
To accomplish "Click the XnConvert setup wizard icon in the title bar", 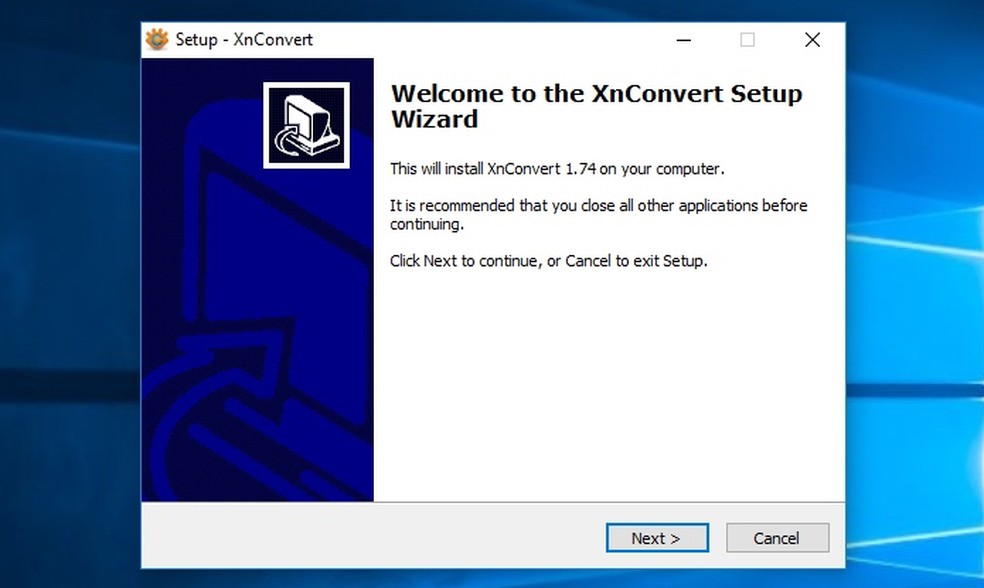I will pos(155,39).
